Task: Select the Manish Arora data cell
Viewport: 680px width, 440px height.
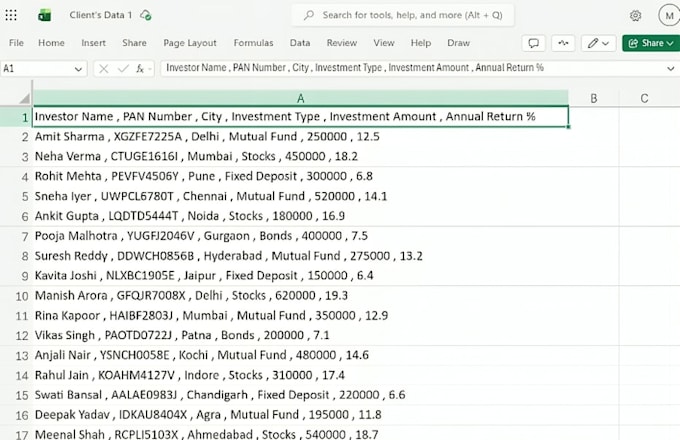Action: [x=301, y=296]
